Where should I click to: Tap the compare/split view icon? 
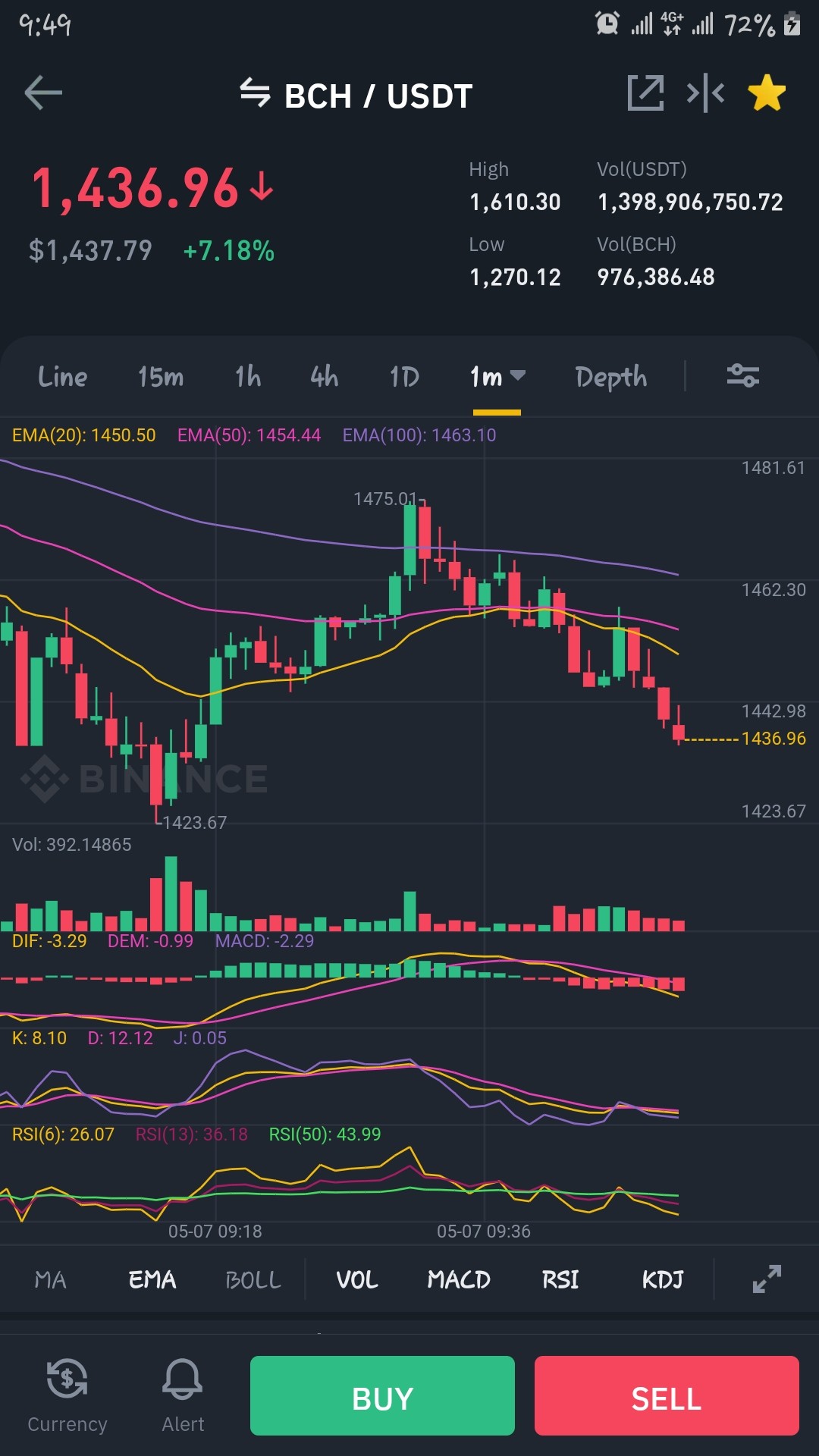point(705,93)
